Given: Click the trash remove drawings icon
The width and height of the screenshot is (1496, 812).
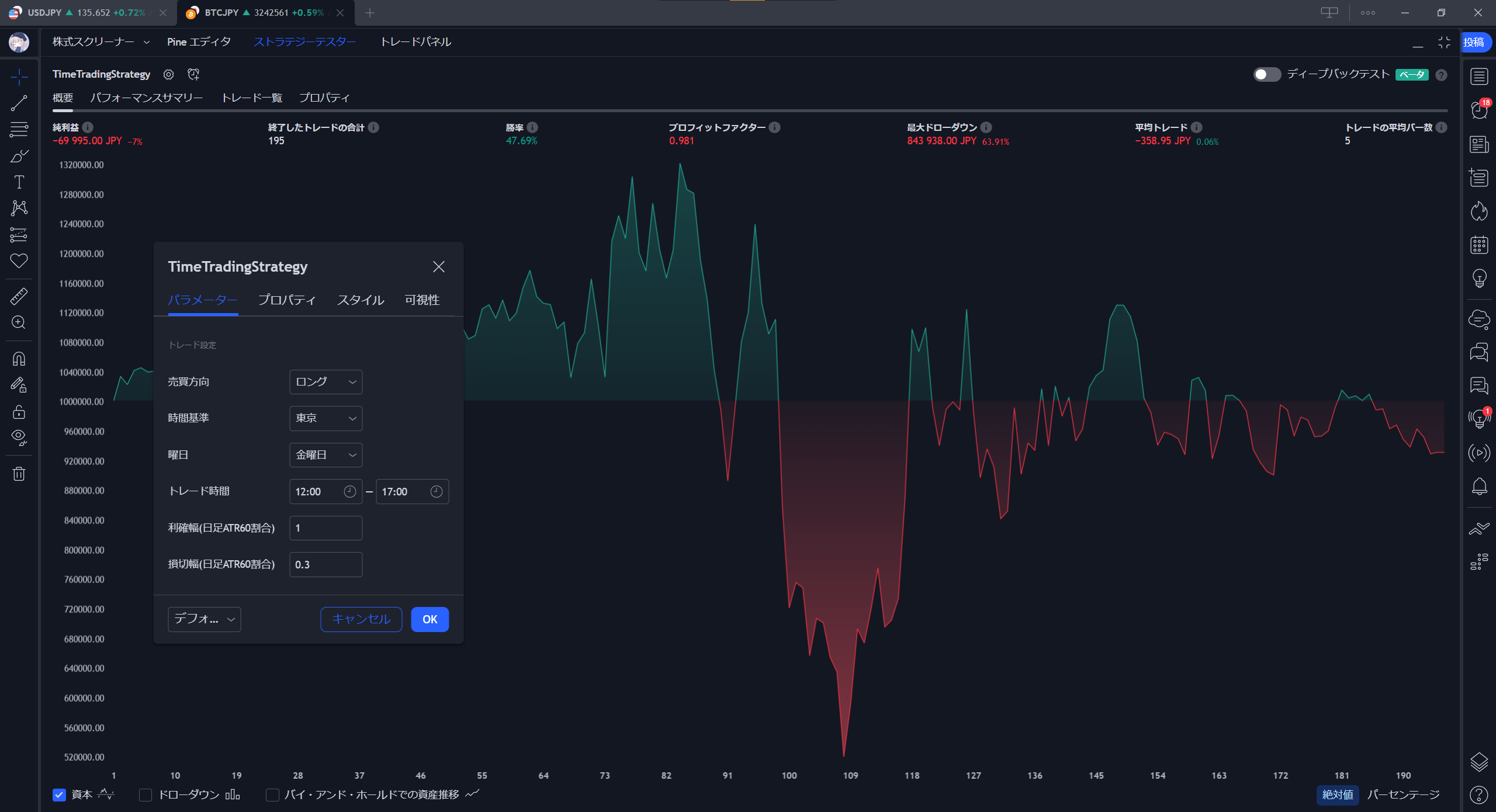Looking at the screenshot, I should coord(19,473).
